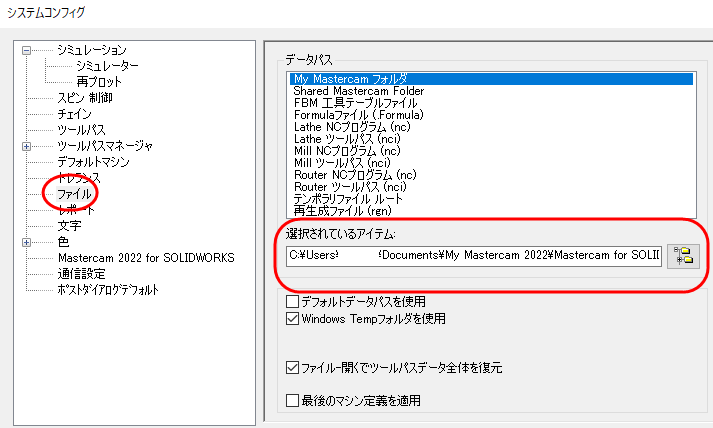Open スピン 制御 settings page

(x=85, y=98)
